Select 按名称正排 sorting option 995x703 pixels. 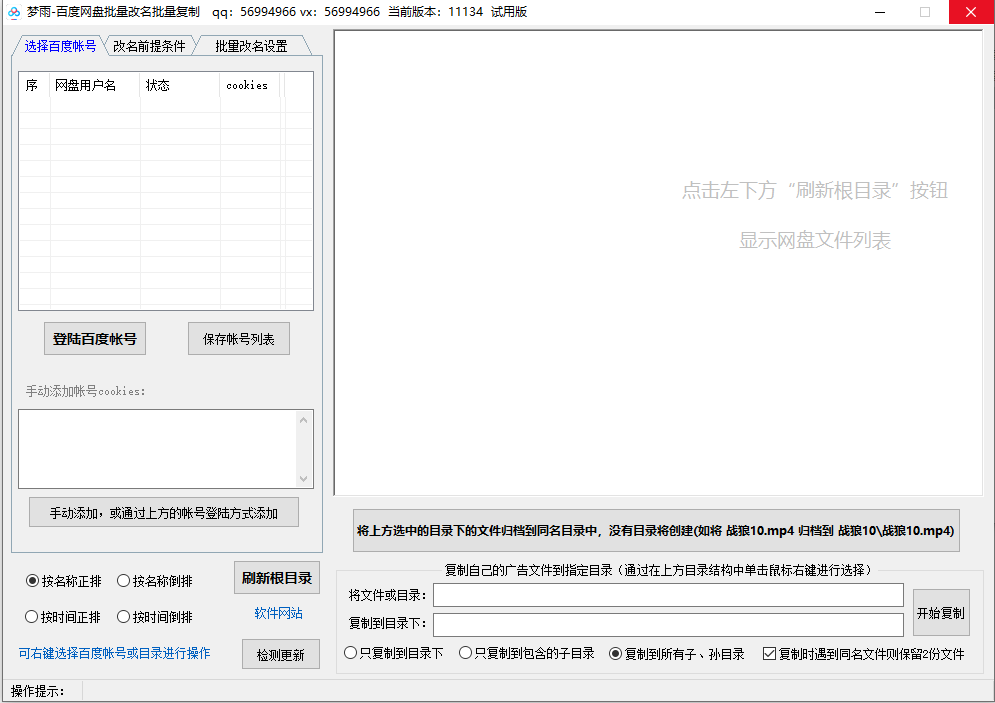pyautogui.click(x=32, y=581)
